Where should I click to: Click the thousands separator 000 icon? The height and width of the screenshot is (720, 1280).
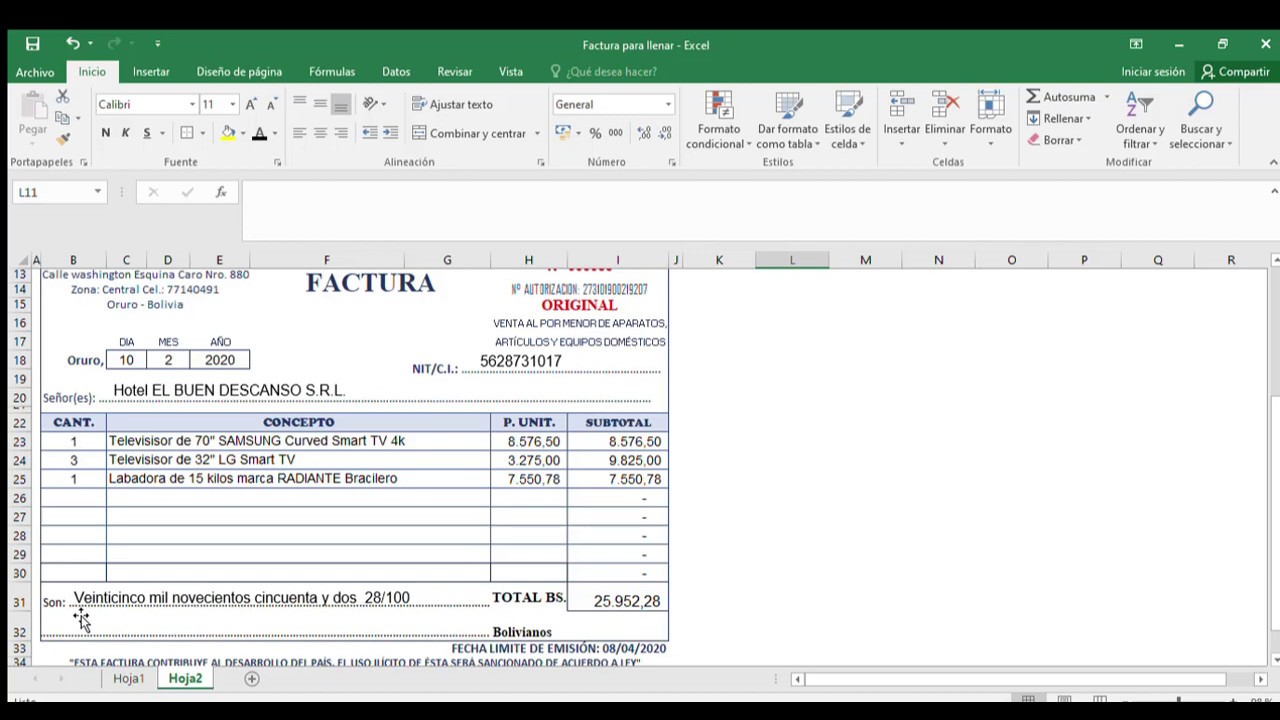pos(616,133)
